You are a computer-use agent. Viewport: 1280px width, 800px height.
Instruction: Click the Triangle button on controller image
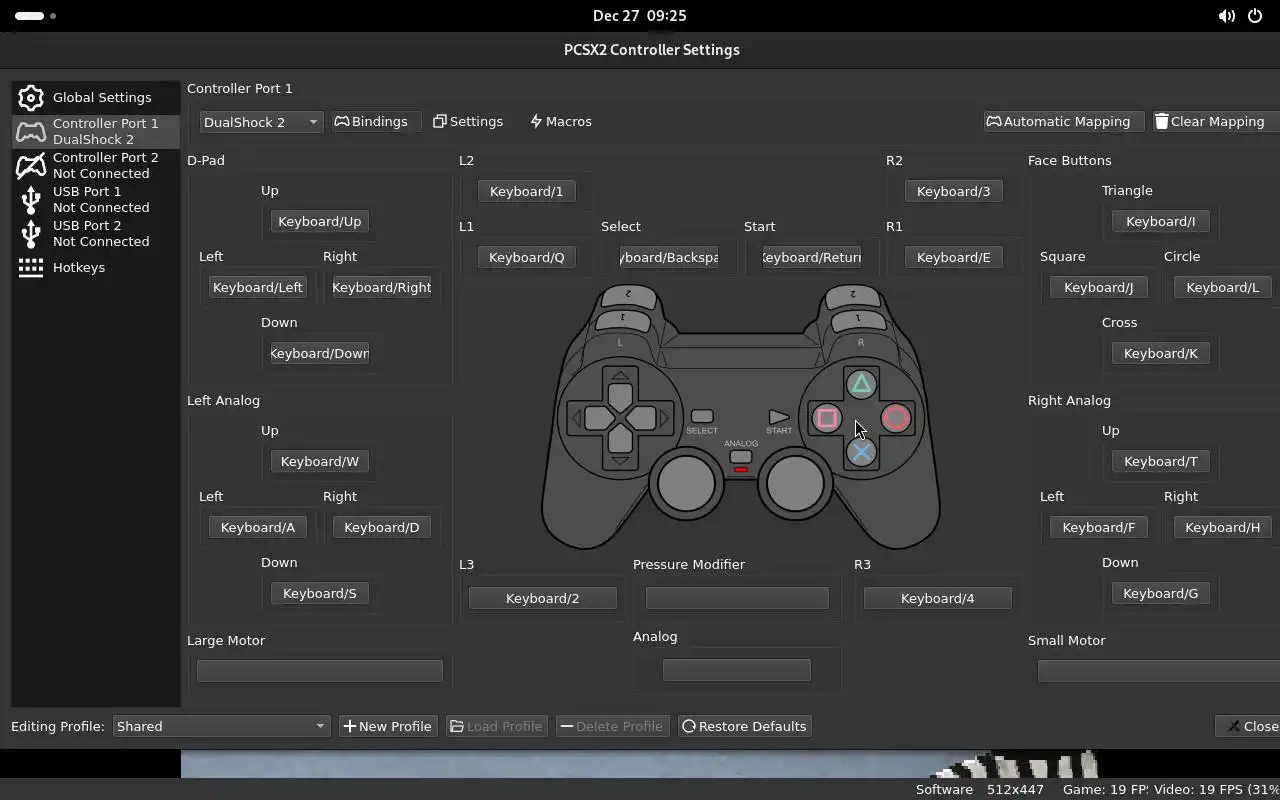pos(861,384)
